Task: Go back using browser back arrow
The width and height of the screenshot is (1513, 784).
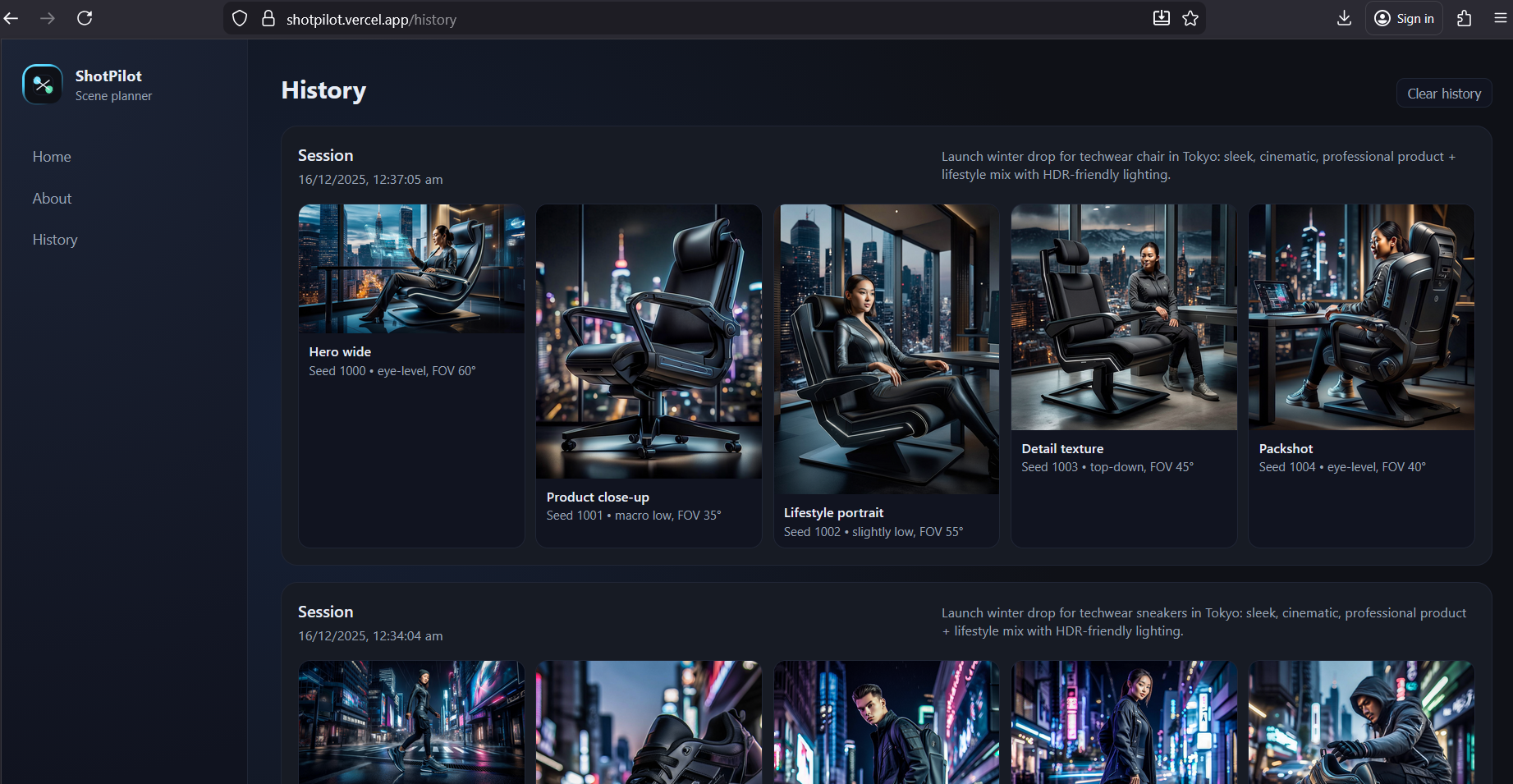Action: pyautogui.click(x=11, y=18)
